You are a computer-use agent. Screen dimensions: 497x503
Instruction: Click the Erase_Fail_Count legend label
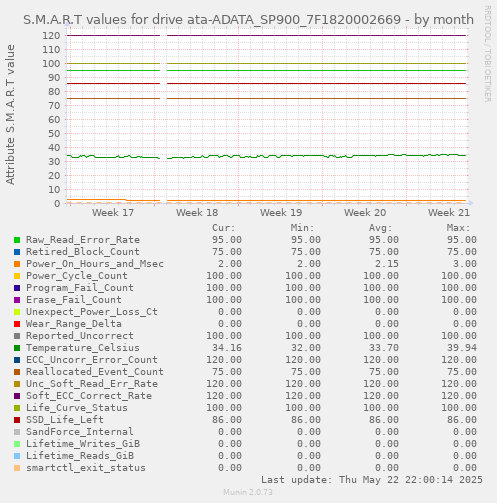click(74, 300)
